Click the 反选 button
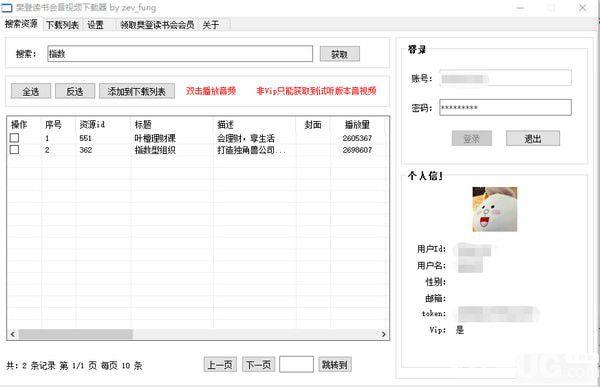The height and width of the screenshot is (387, 600). pos(75,91)
